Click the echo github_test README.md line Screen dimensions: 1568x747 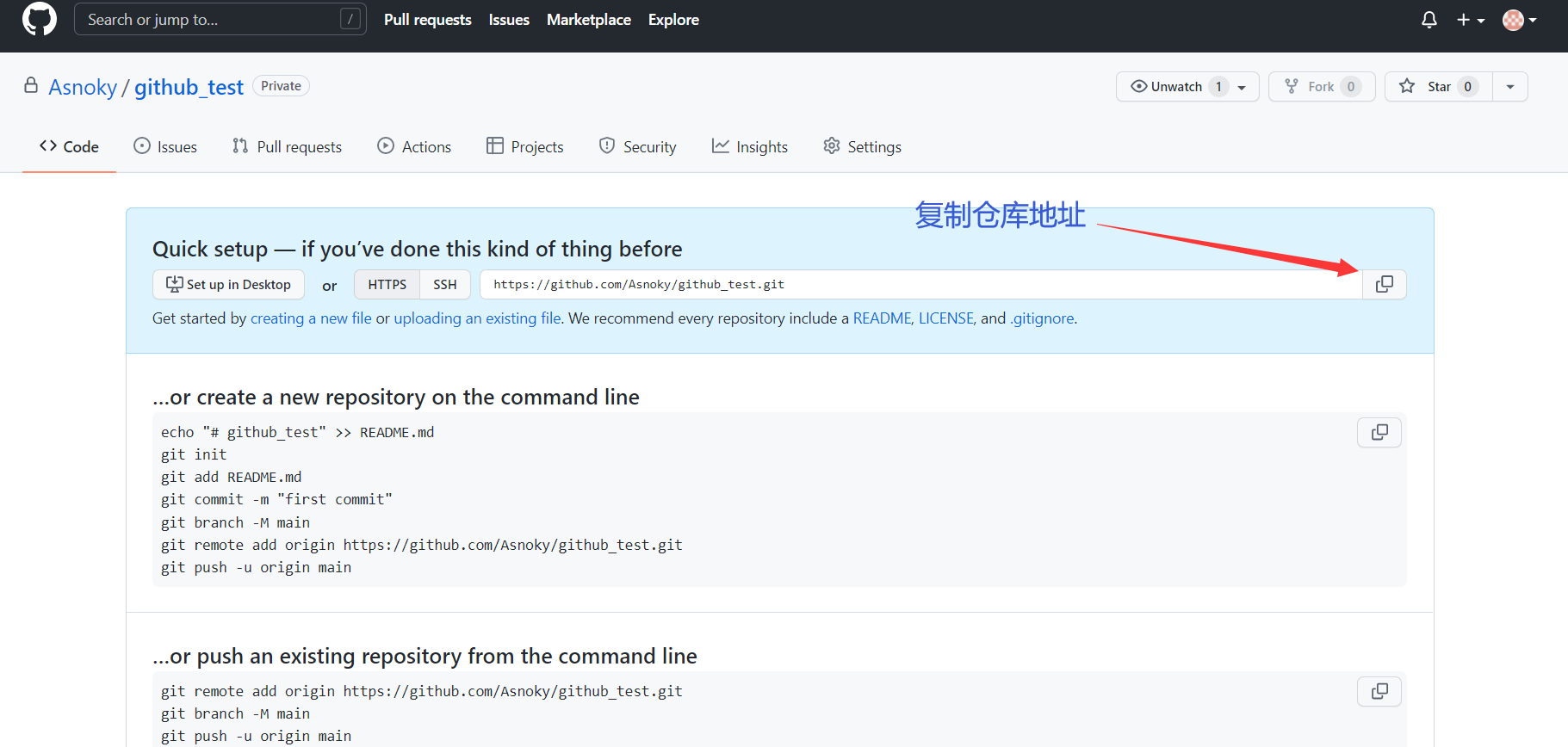pos(297,432)
